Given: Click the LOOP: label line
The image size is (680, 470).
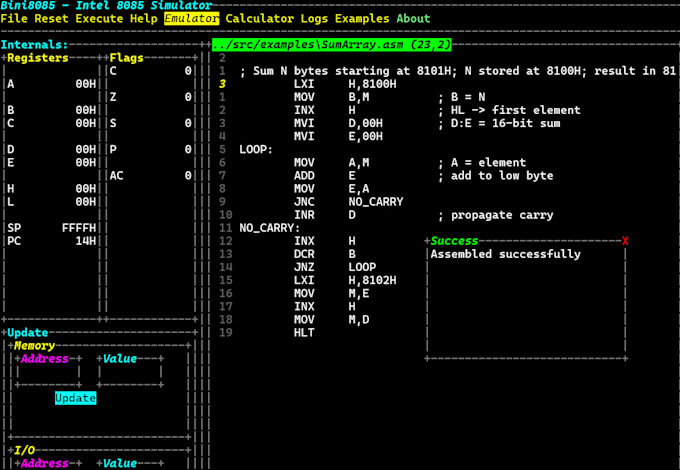Looking at the screenshot, I should 256,150.
